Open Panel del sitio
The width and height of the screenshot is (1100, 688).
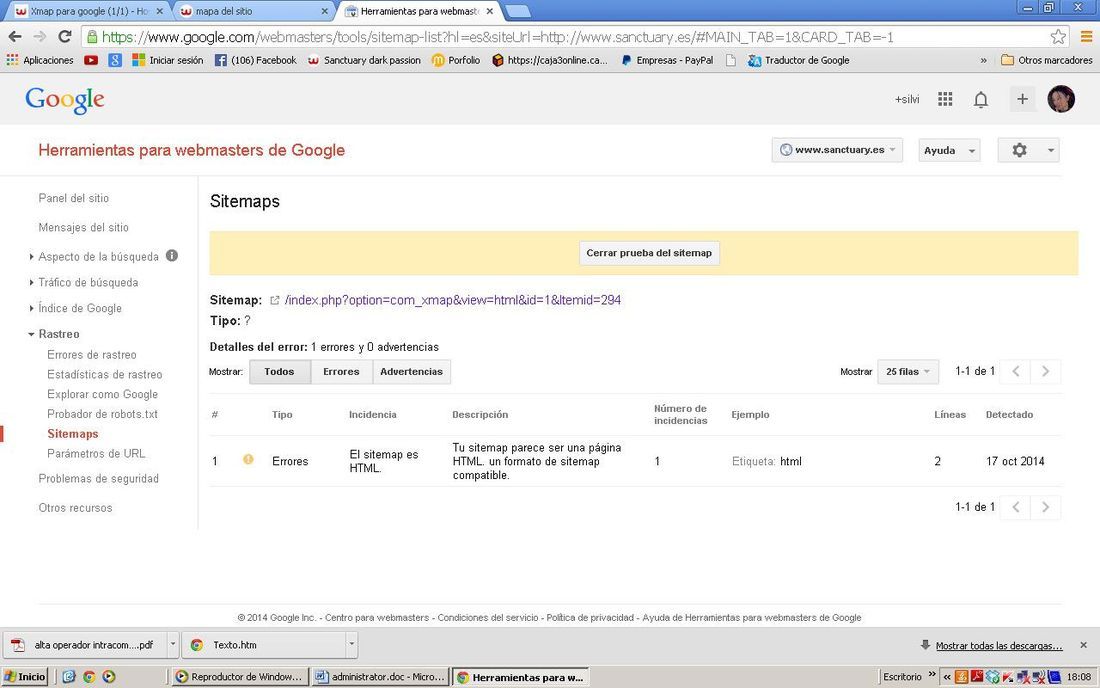coord(74,198)
